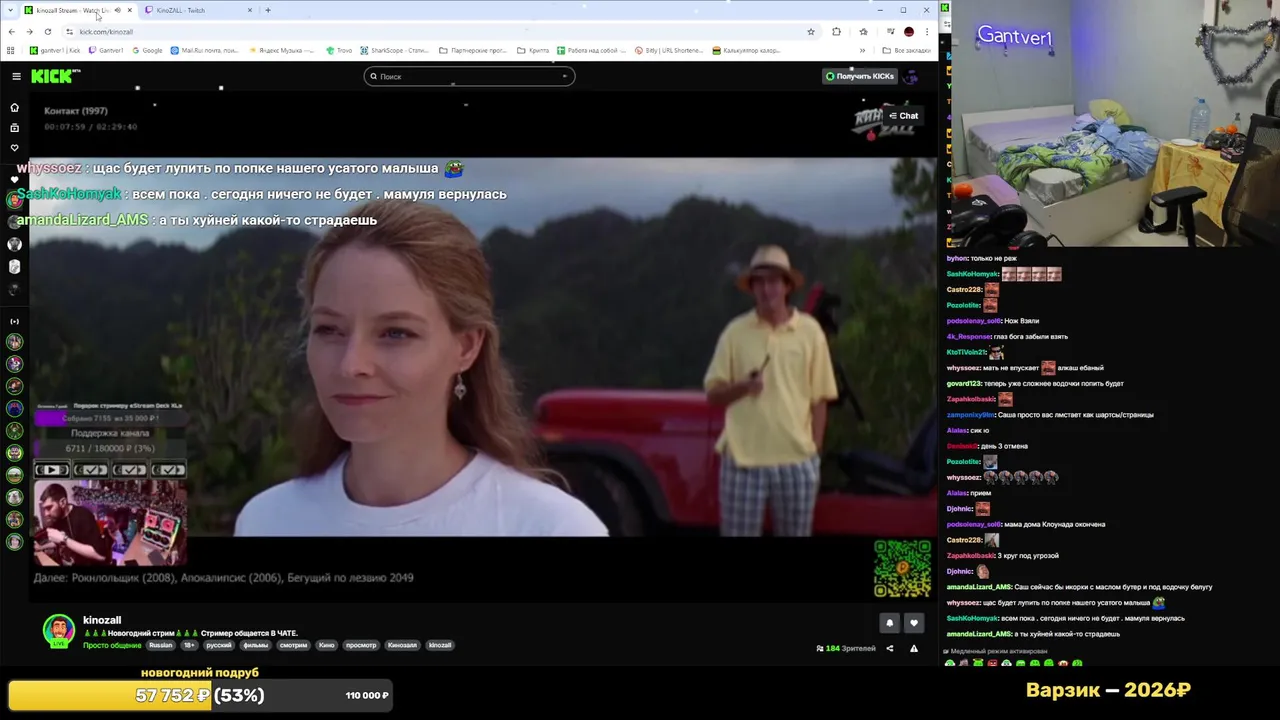Viewport: 1280px width, 720px height.
Task: Follow the channel with heart button
Action: coord(913,623)
